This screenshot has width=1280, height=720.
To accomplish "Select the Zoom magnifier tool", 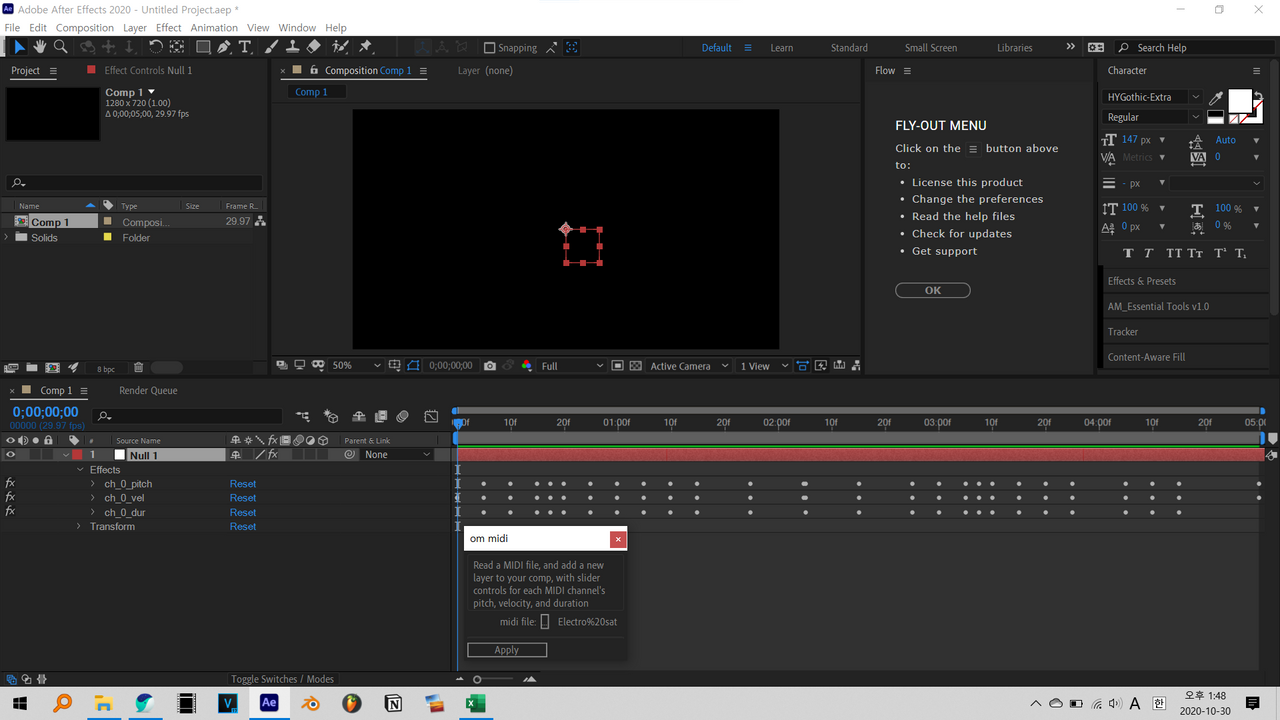I will [61, 47].
